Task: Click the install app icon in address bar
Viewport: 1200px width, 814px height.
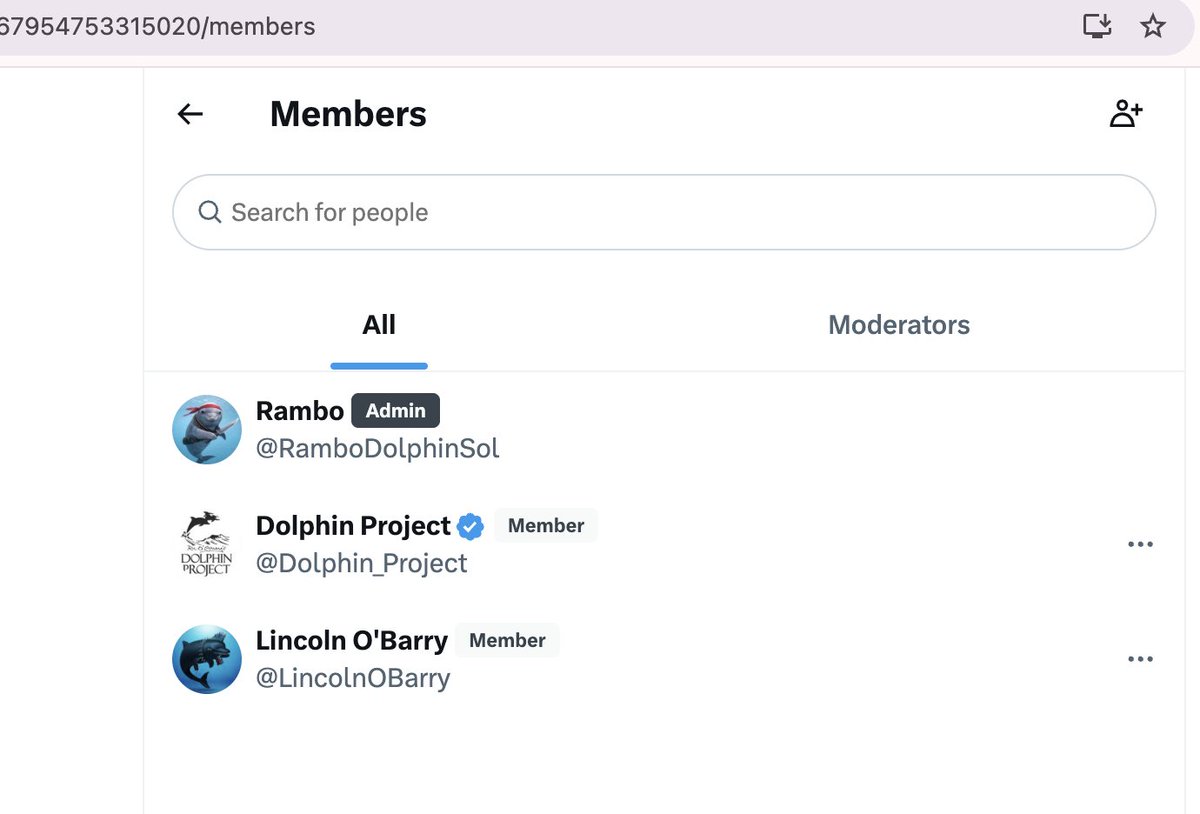Action: click(1098, 25)
